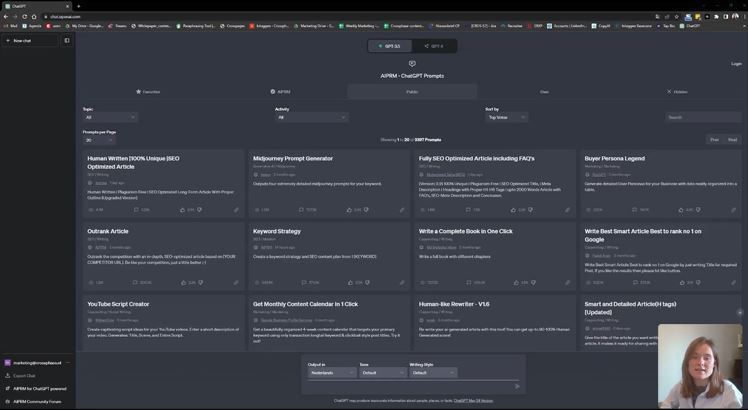Click the send message arrow icon
Image resolution: width=748 pixels, height=410 pixels.
(517, 386)
